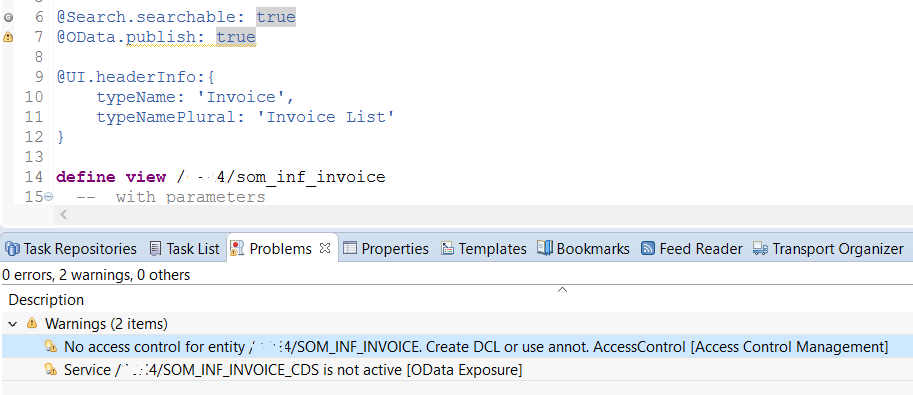The image size is (913, 395).
Task: Click the highlighted 'true' on line 6
Action: (276, 17)
